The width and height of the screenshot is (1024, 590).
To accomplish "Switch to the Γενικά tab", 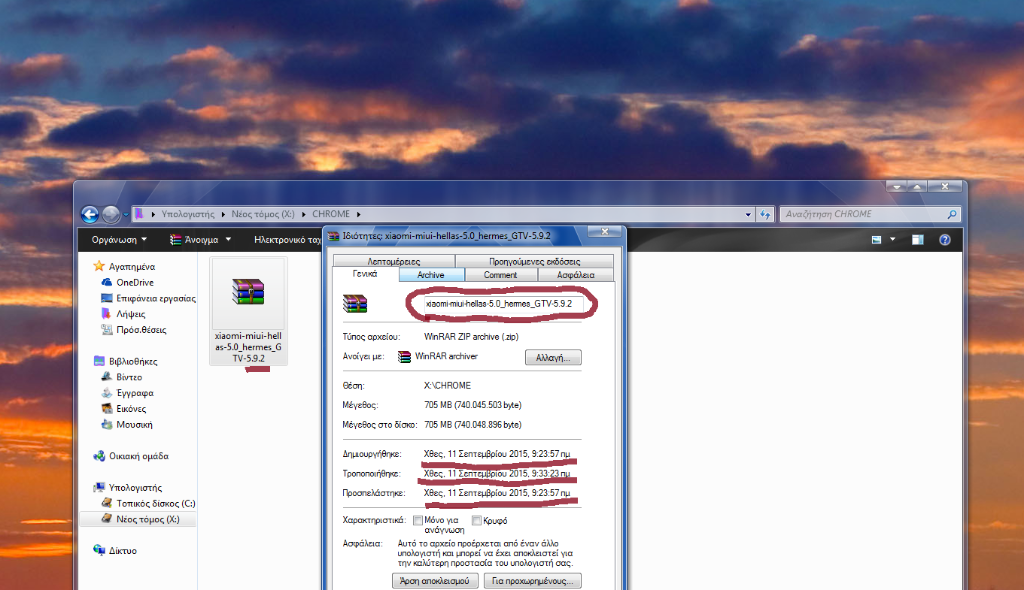I will [365, 274].
